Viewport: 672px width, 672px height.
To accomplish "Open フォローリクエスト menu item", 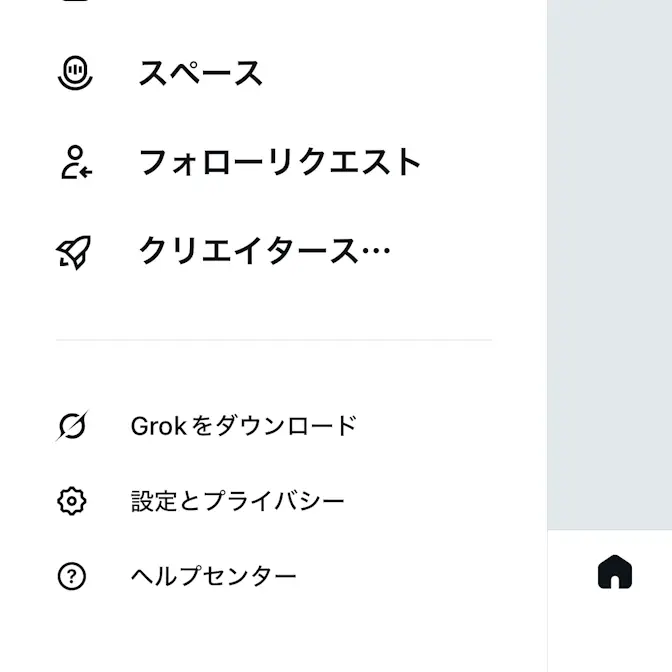I will pyautogui.click(x=280, y=162).
